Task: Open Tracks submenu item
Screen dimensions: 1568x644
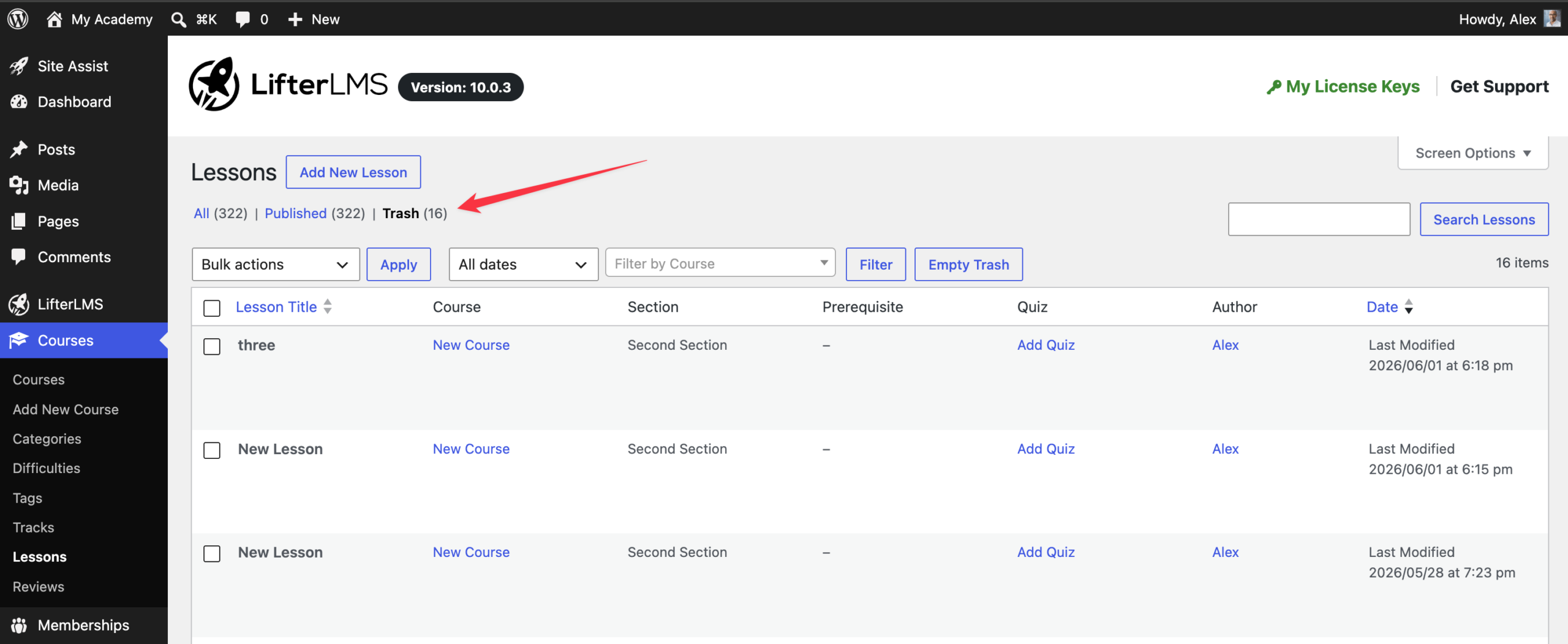Action: click(34, 528)
